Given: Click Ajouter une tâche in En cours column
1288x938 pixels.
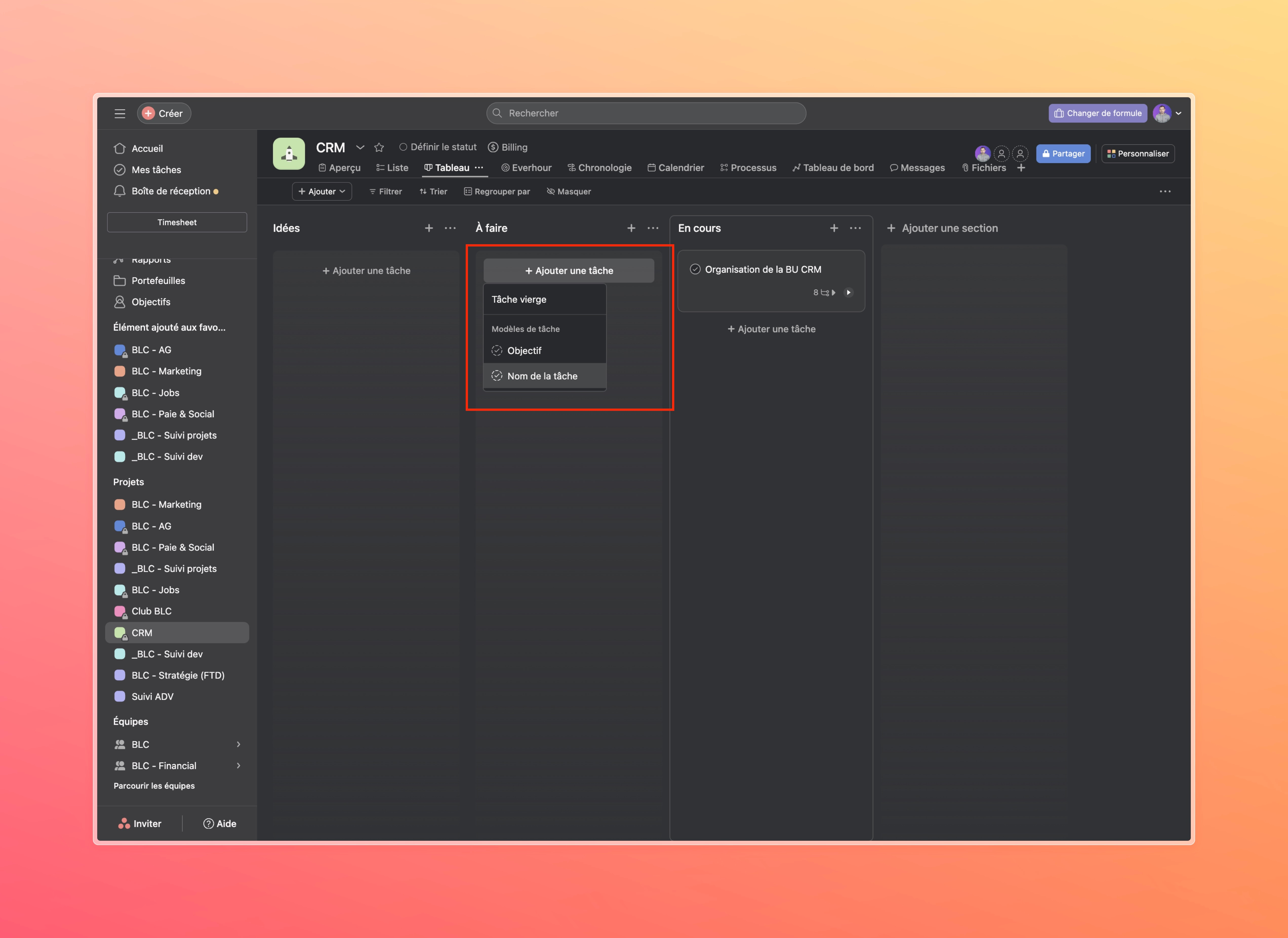Looking at the screenshot, I should pyautogui.click(x=771, y=329).
